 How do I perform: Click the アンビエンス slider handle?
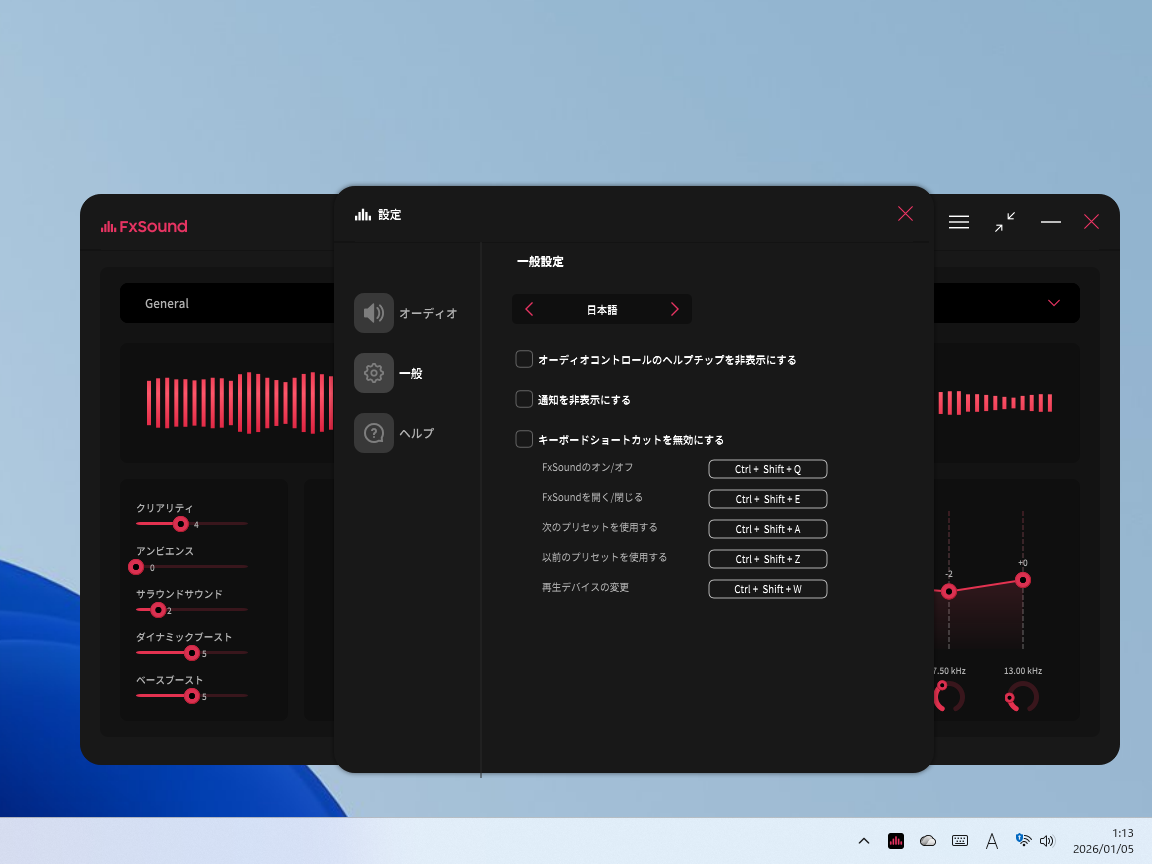tap(136, 567)
